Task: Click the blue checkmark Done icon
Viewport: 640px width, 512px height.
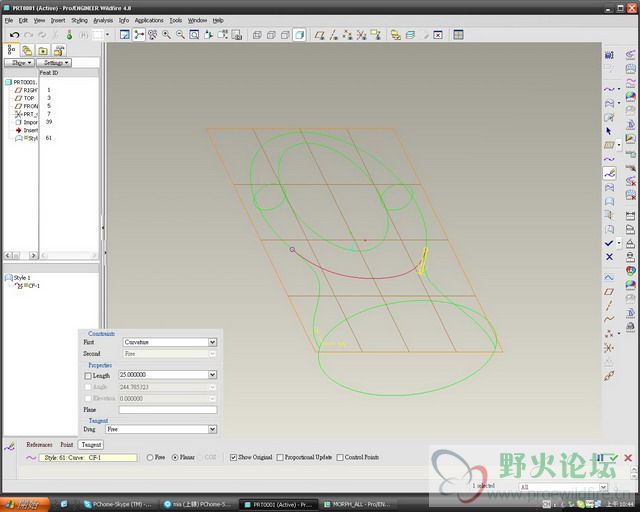Action: (609, 243)
